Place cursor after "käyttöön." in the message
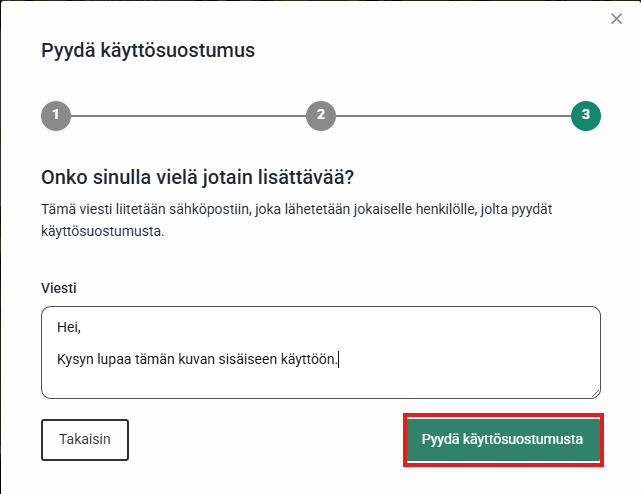 coord(339,358)
